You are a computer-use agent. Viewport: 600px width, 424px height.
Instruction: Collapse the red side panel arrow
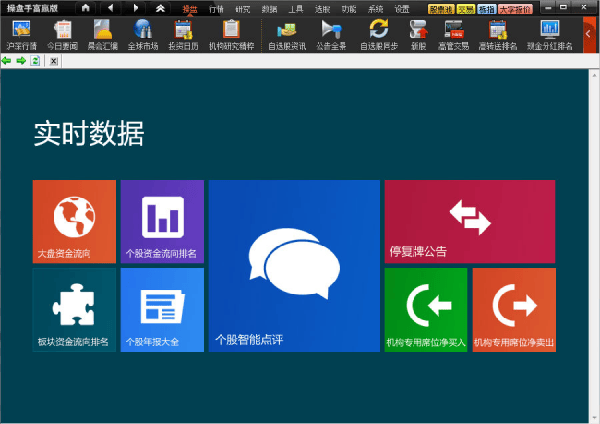point(590,34)
